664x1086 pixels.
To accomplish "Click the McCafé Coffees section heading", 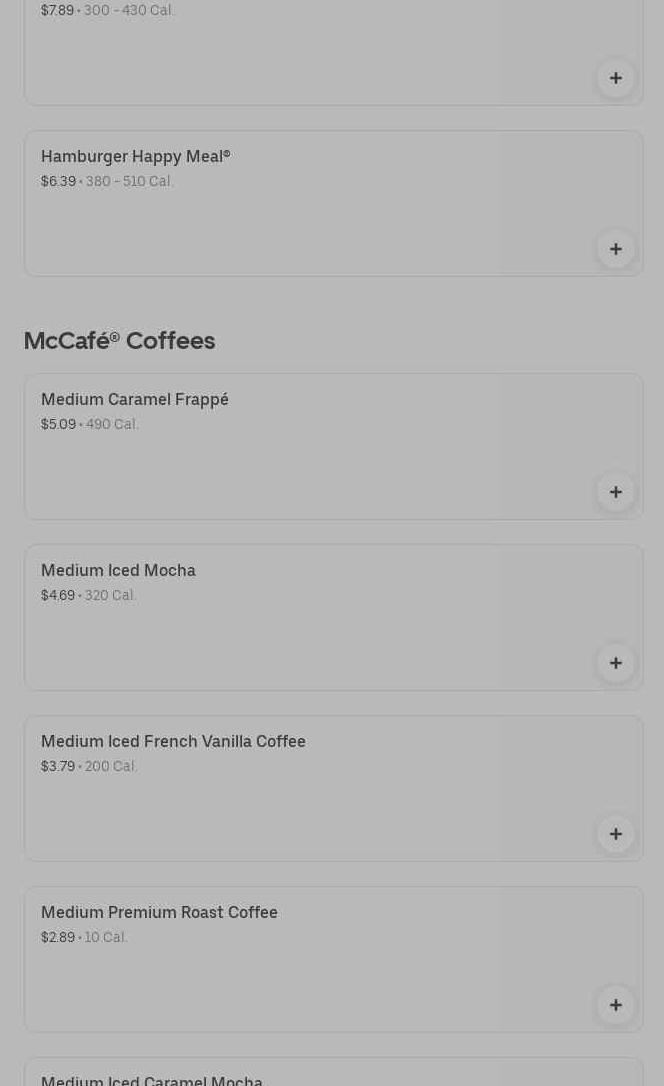I will click(x=119, y=341).
